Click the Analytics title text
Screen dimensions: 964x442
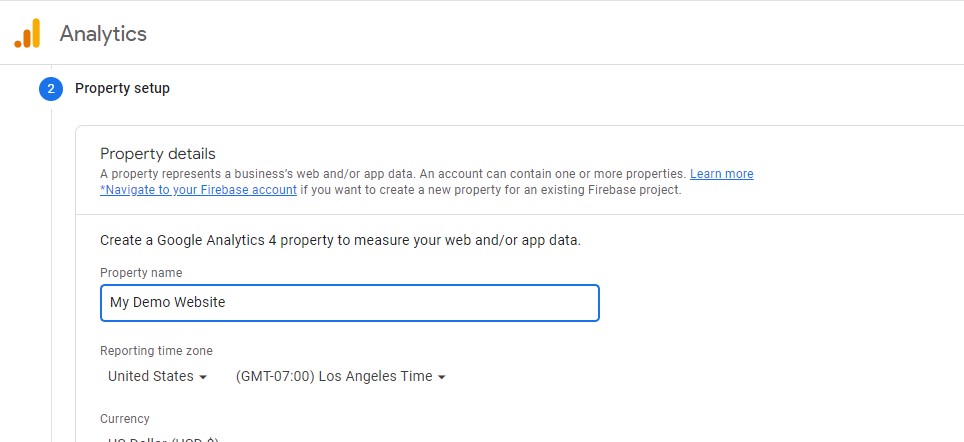[103, 33]
